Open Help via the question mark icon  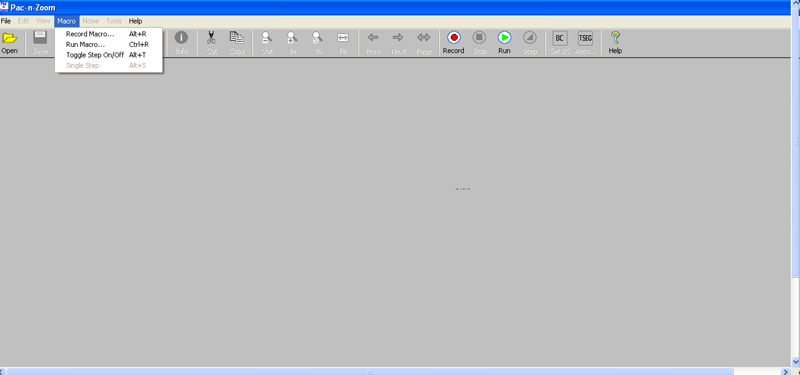[615, 37]
